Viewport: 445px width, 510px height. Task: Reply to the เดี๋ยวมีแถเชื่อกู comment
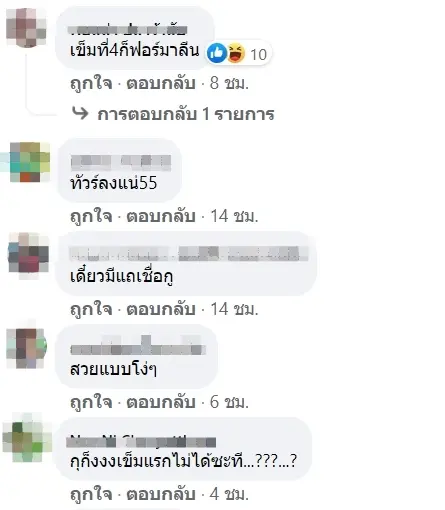[x=161, y=309]
